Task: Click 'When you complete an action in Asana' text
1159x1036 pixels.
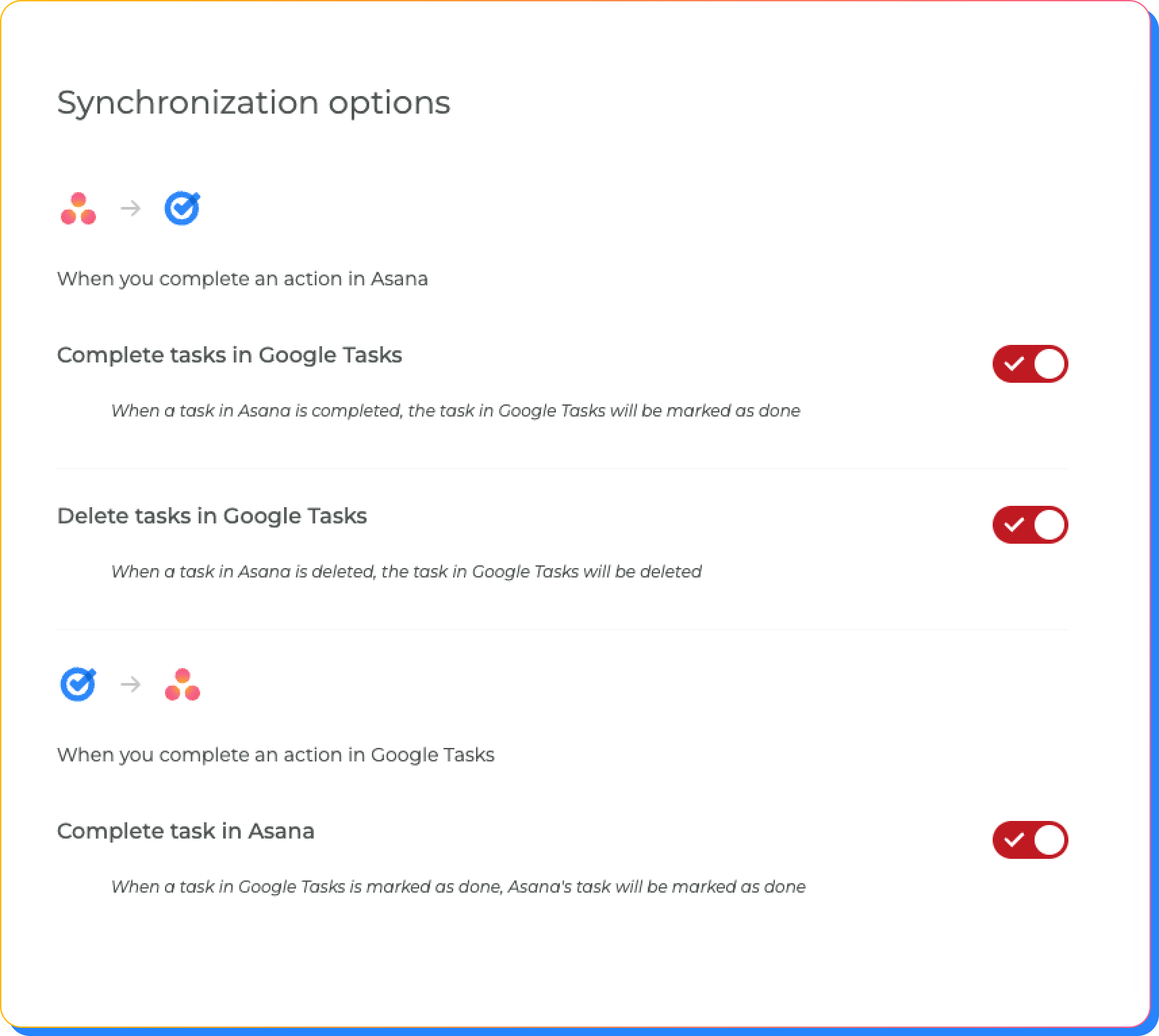Action: point(242,279)
